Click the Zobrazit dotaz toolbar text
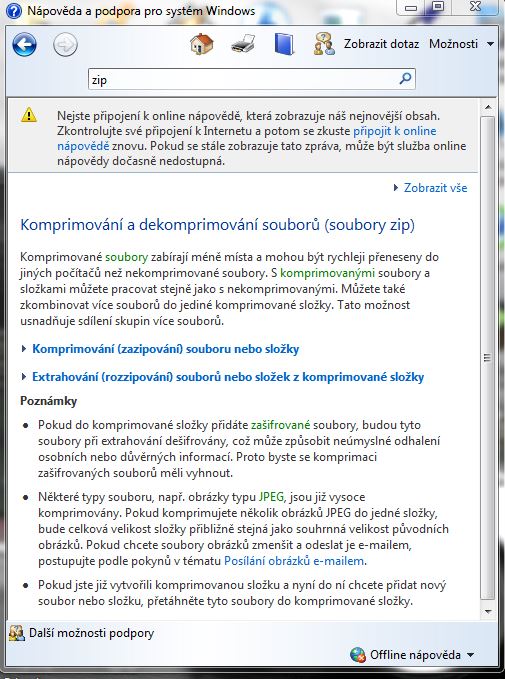The image size is (505, 679). point(381,44)
